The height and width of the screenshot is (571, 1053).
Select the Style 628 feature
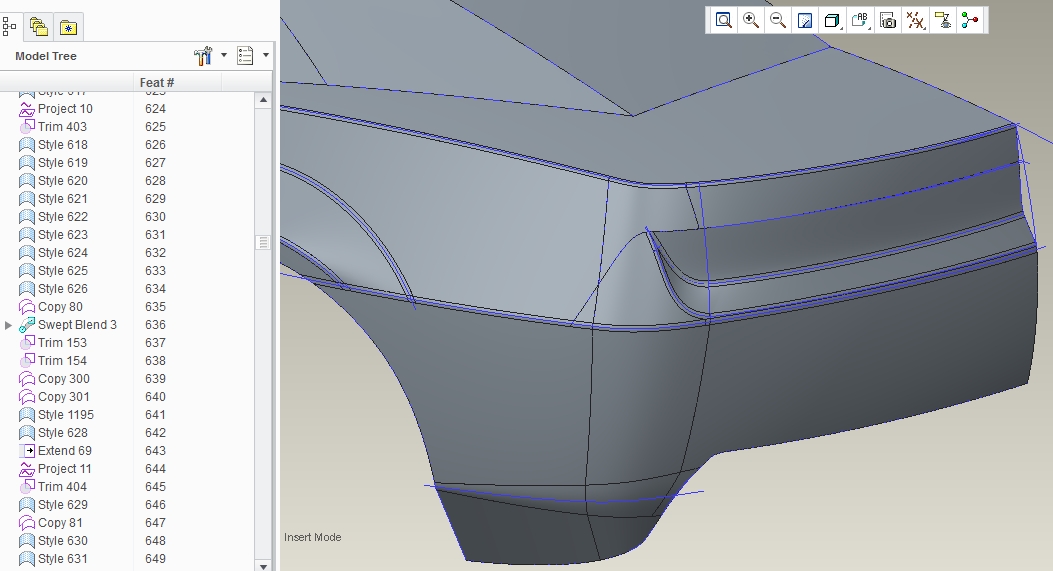click(x=62, y=433)
